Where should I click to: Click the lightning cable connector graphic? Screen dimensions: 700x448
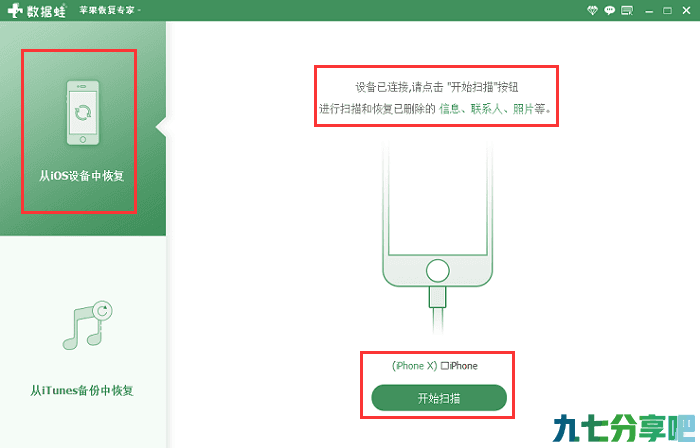click(x=438, y=297)
